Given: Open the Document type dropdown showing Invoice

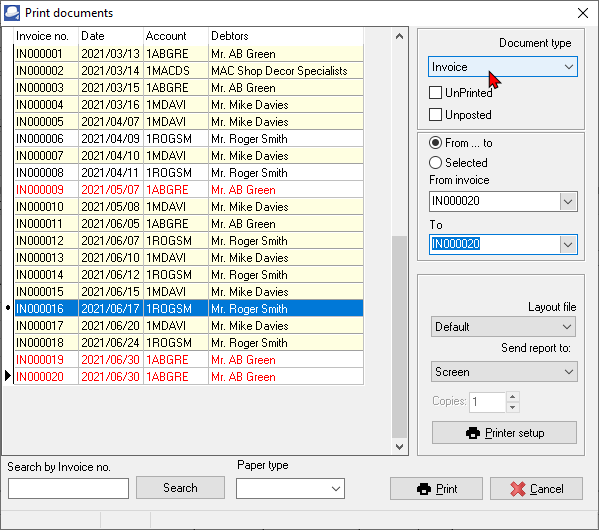Looking at the screenshot, I should 503,67.
